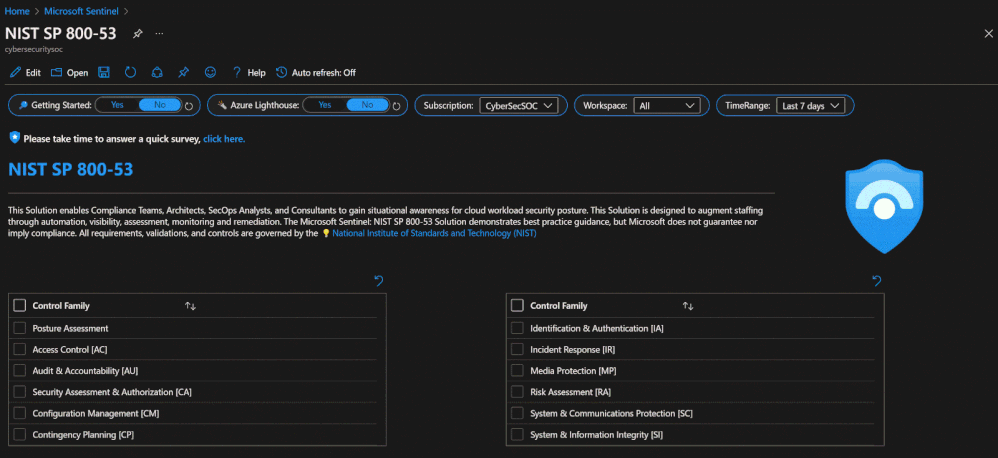
Task: Refresh the workbook using circular arrow icon
Action: (130, 73)
